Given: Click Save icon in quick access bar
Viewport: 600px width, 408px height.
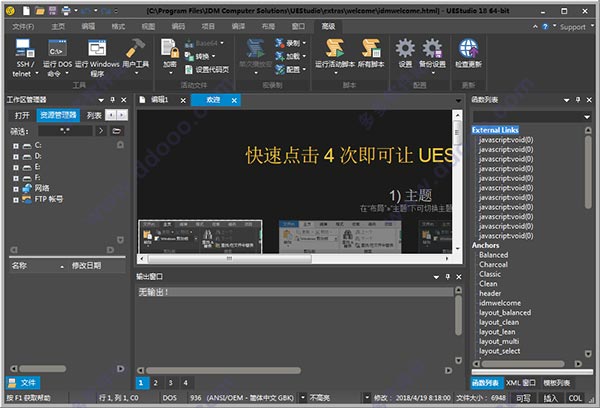Looking at the screenshot, I should coord(52,11).
